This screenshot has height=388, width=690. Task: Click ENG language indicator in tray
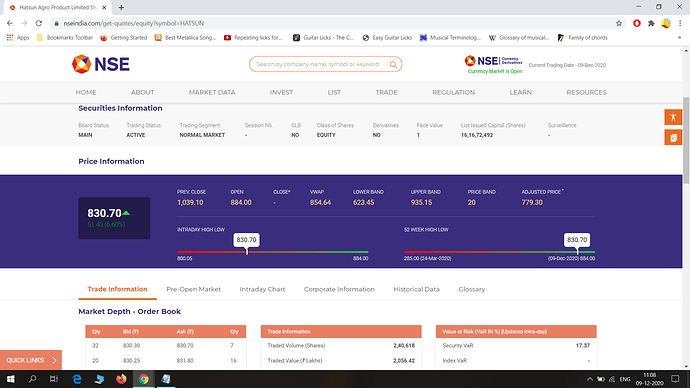[x=625, y=379]
